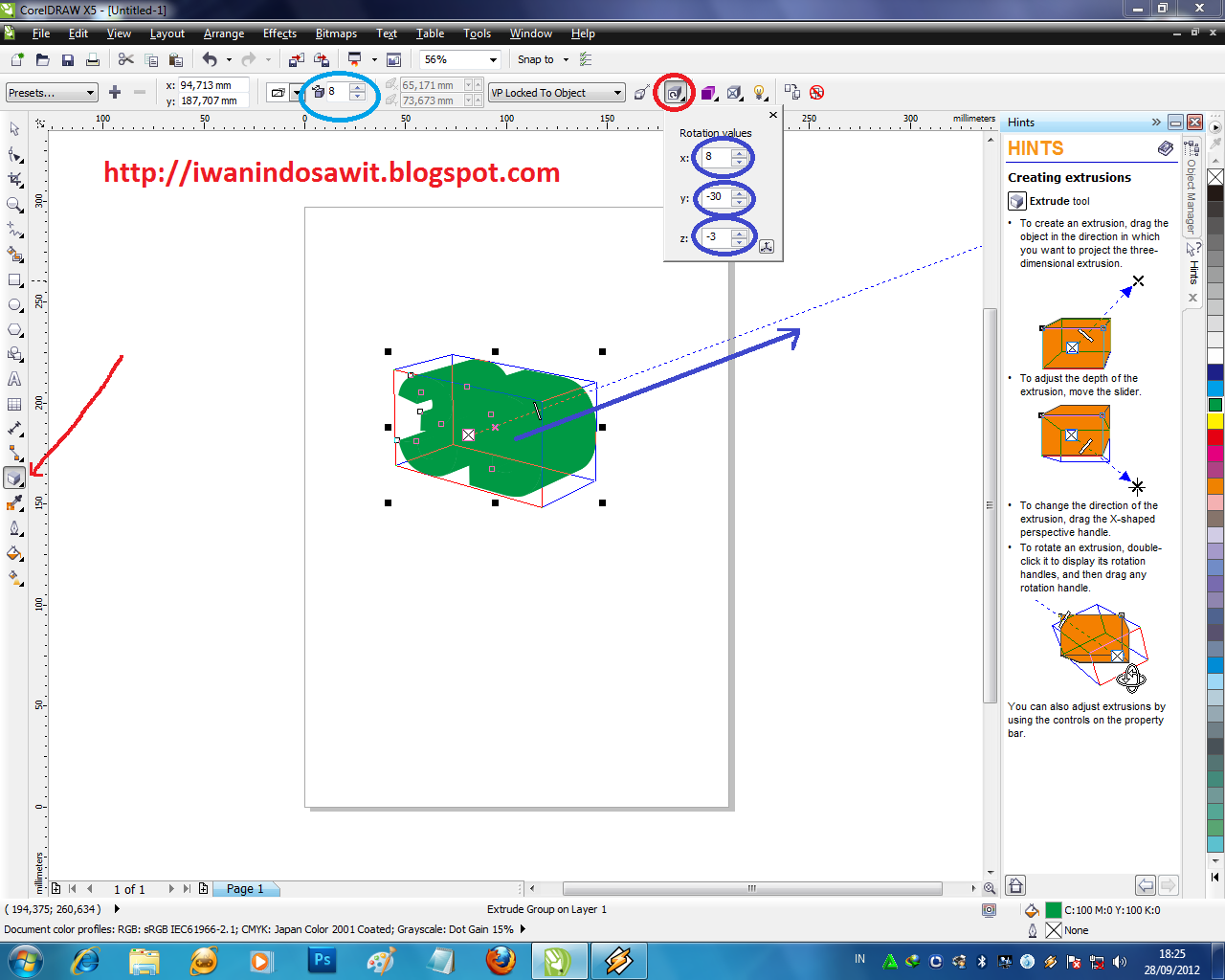Select the Fill tool
Image resolution: width=1225 pixels, height=980 pixels.
tap(13, 554)
